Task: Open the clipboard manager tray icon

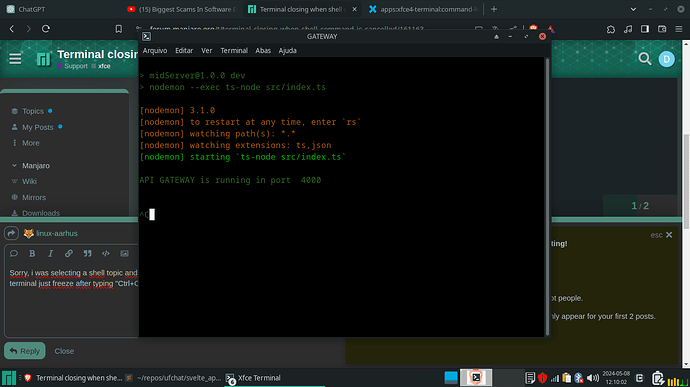Action: tap(566, 378)
